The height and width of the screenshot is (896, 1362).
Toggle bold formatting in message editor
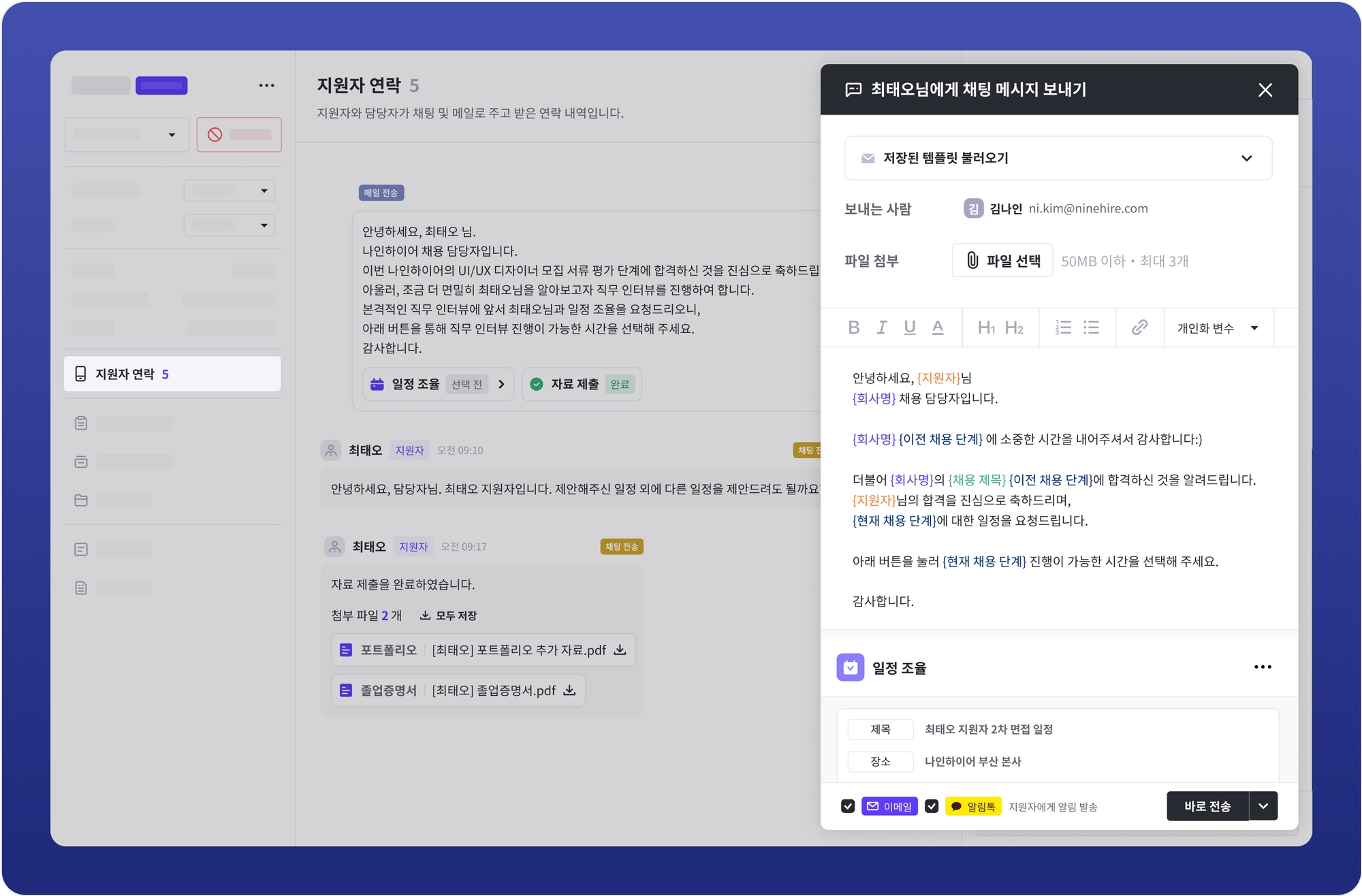point(853,327)
